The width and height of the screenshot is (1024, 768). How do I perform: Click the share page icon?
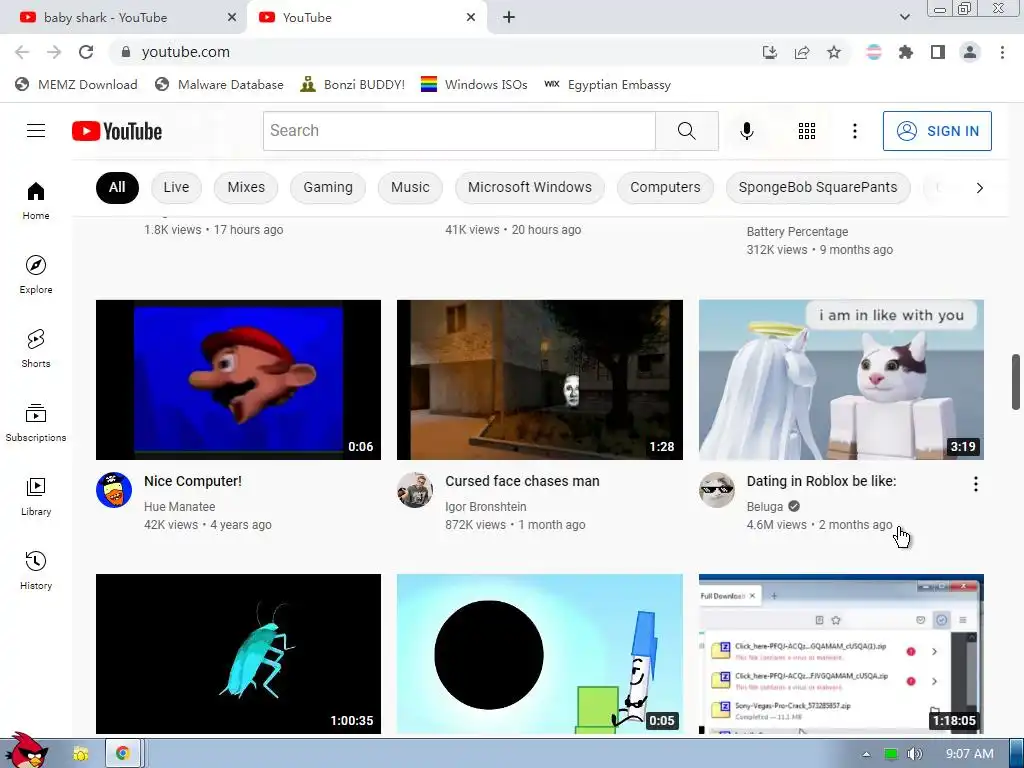click(802, 52)
